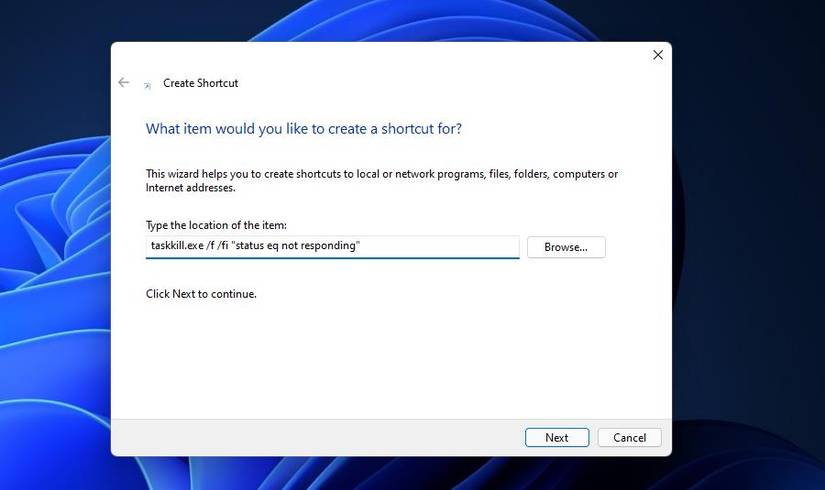Viewport: 825px width, 490px height.
Task: Click the item location text field
Action: pyautogui.click(x=333, y=247)
